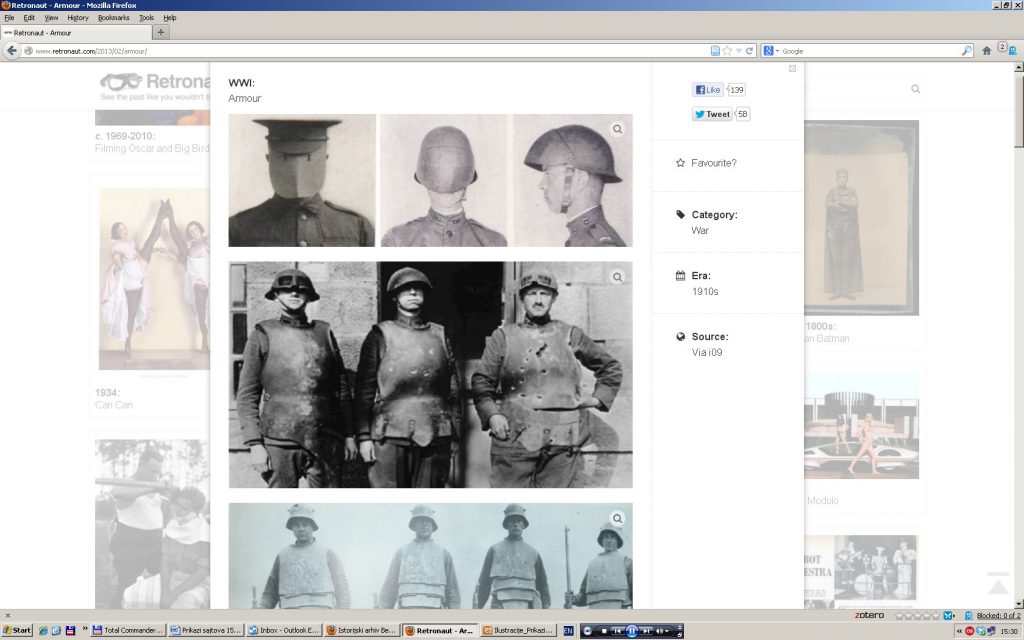Zoom the top helmet photo with magnifier
This screenshot has width=1024, height=640.
(618, 129)
